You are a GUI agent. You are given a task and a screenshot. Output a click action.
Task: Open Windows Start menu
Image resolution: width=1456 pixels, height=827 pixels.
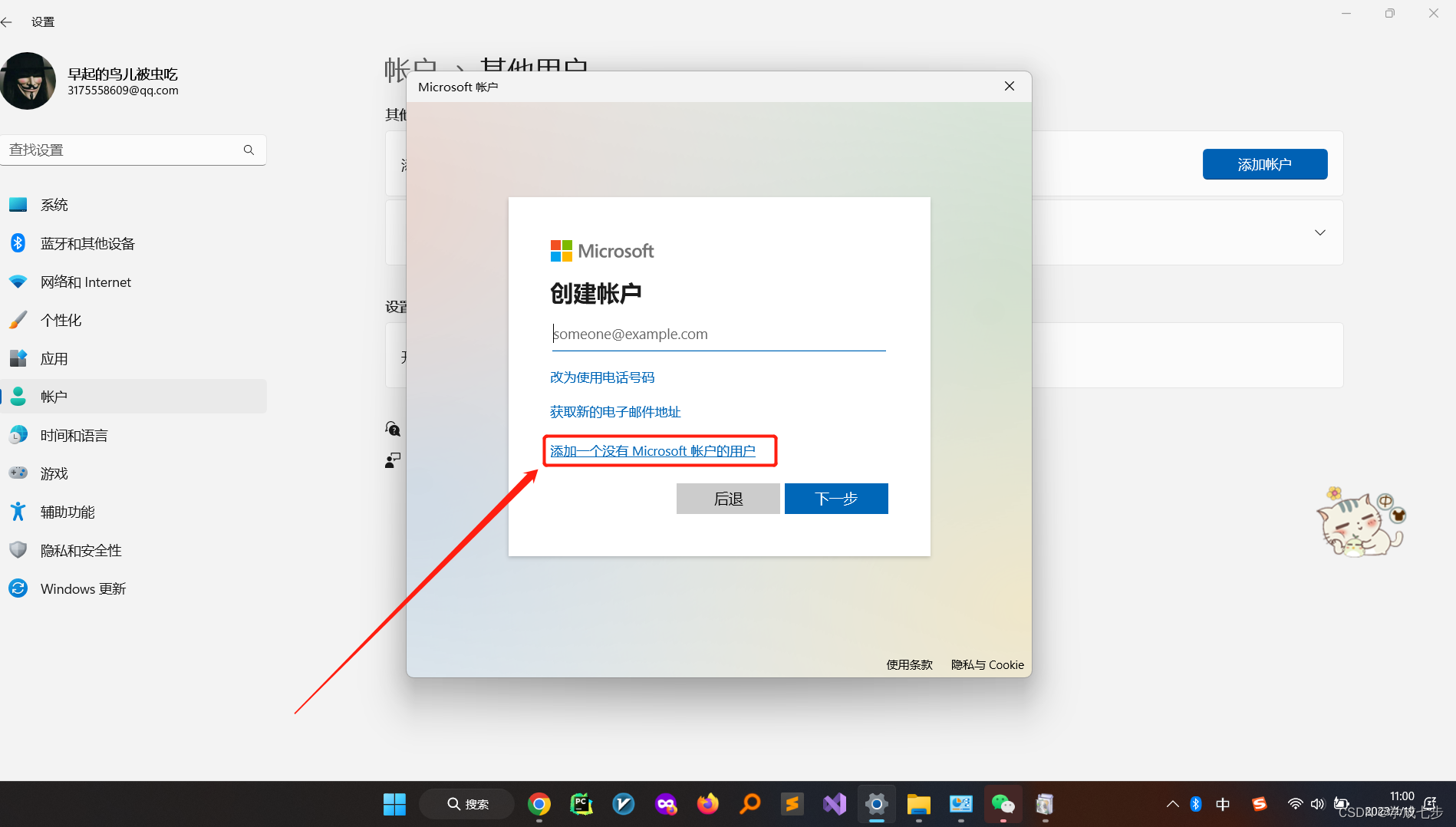[x=394, y=804]
